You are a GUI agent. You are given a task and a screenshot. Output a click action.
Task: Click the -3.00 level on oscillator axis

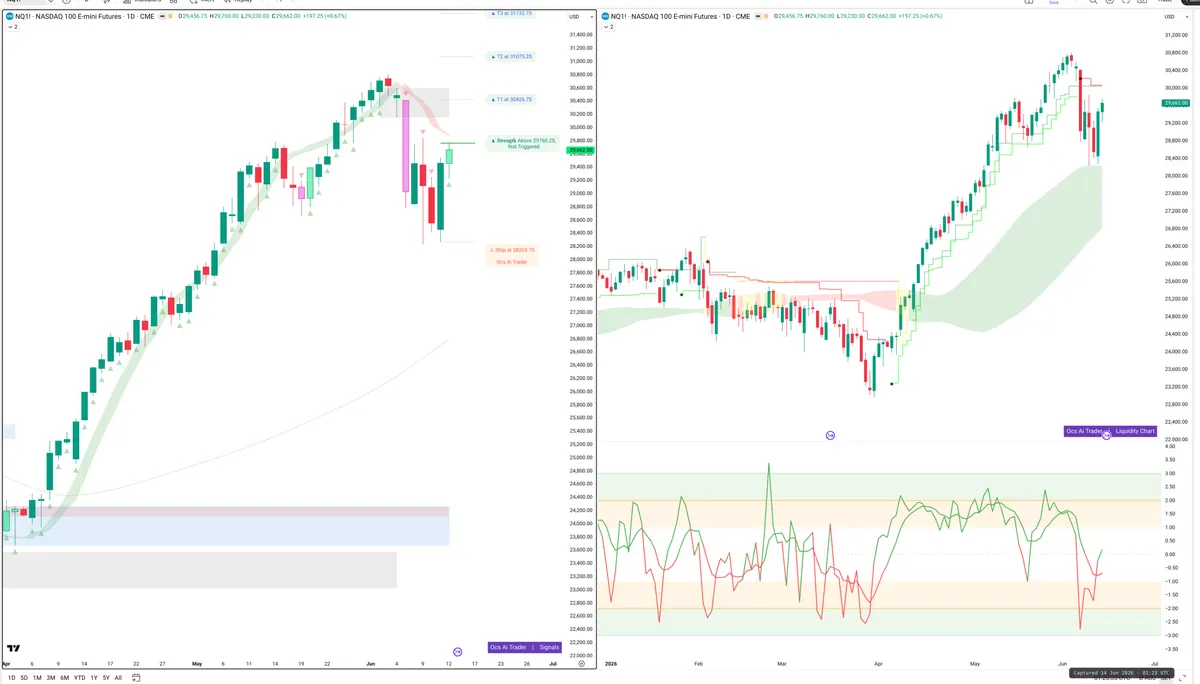point(1170,636)
